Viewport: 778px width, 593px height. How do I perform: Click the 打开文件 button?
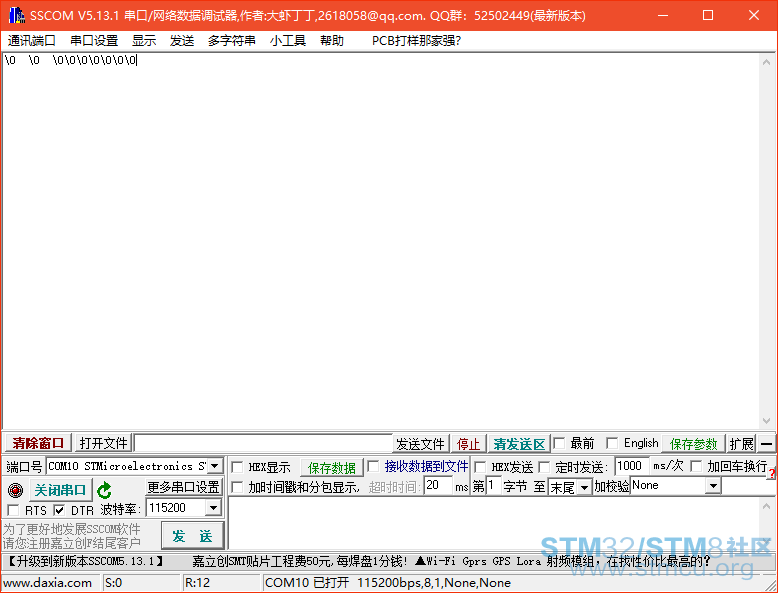pyautogui.click(x=103, y=443)
